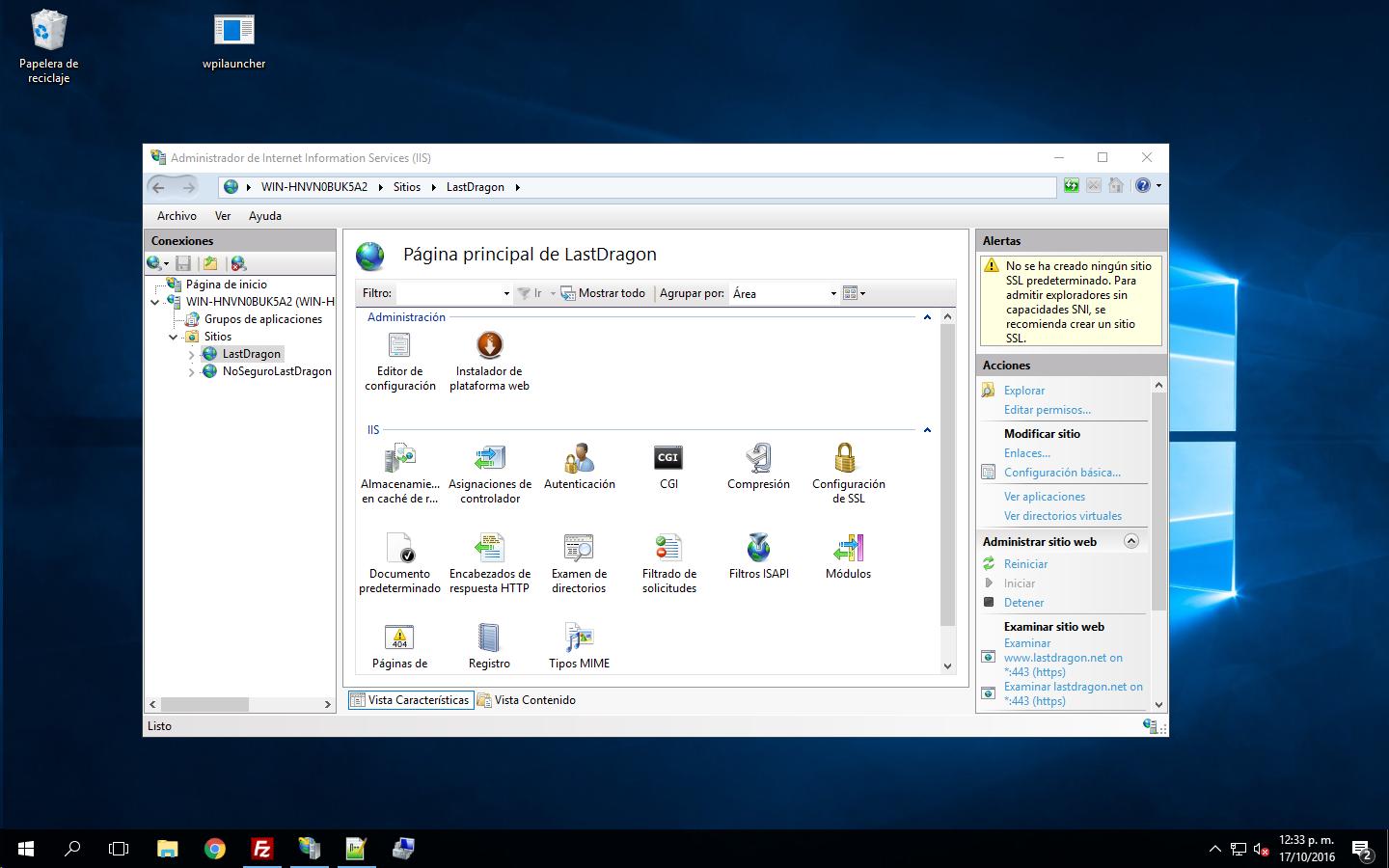Click the Reiniciar action link
The height and width of the screenshot is (868, 1389).
[1025, 564]
